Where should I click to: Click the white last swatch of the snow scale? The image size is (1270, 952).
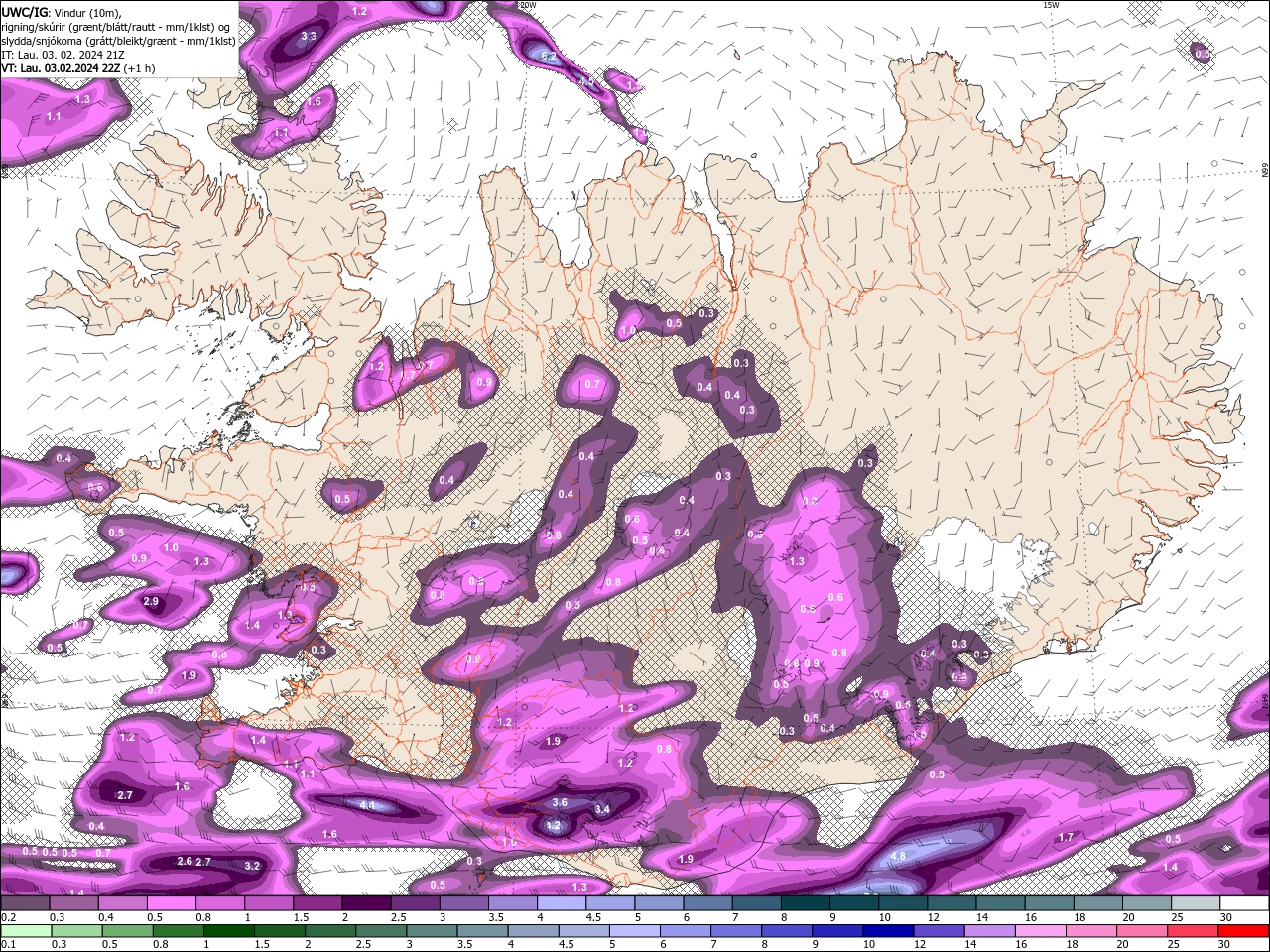(1244, 903)
